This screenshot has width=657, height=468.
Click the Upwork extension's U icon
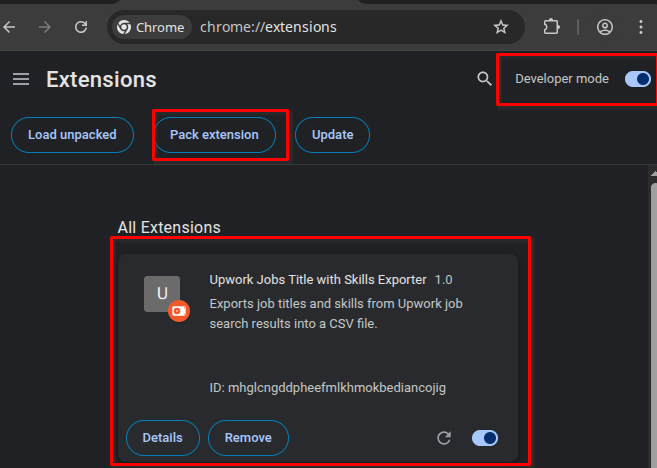(162, 294)
